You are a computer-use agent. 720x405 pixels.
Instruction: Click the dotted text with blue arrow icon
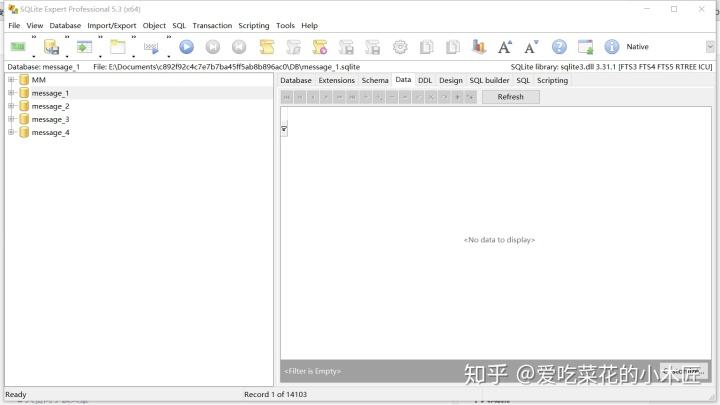[151, 47]
